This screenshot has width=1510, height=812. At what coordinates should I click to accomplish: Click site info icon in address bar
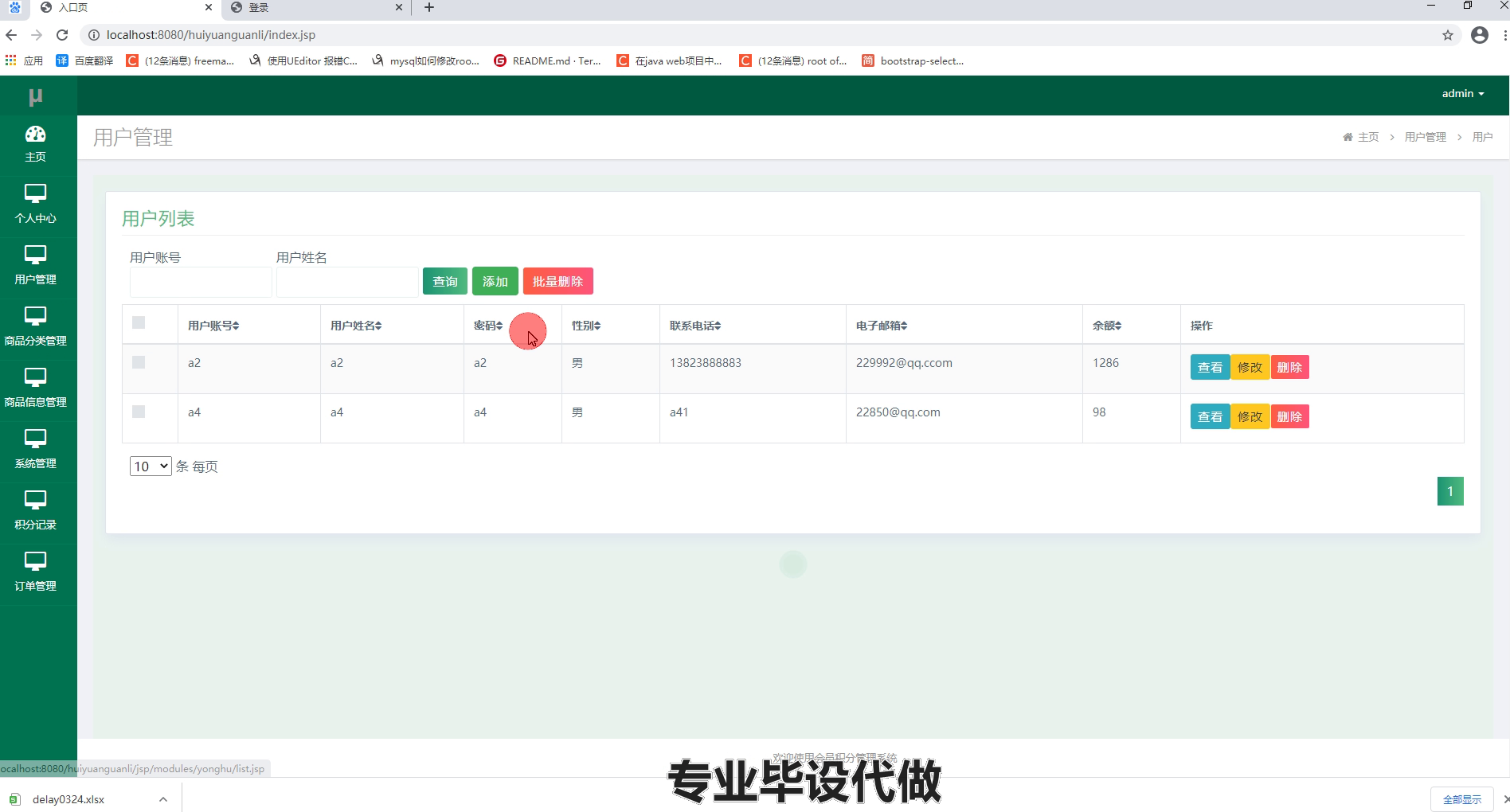pos(93,35)
